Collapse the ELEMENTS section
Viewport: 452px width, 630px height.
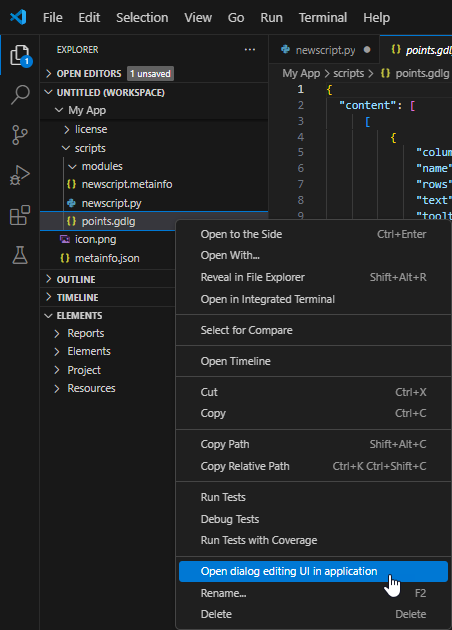[49, 316]
